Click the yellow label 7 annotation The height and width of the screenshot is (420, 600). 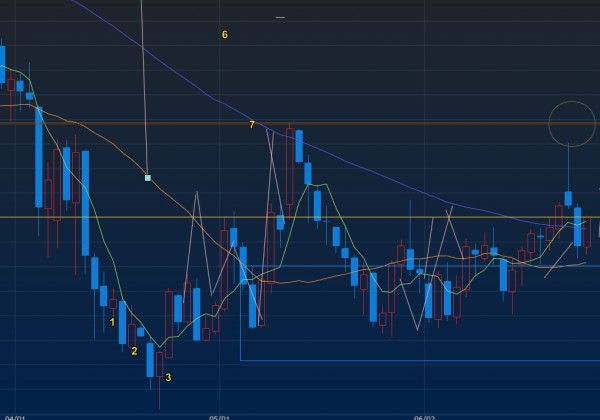pyautogui.click(x=252, y=124)
